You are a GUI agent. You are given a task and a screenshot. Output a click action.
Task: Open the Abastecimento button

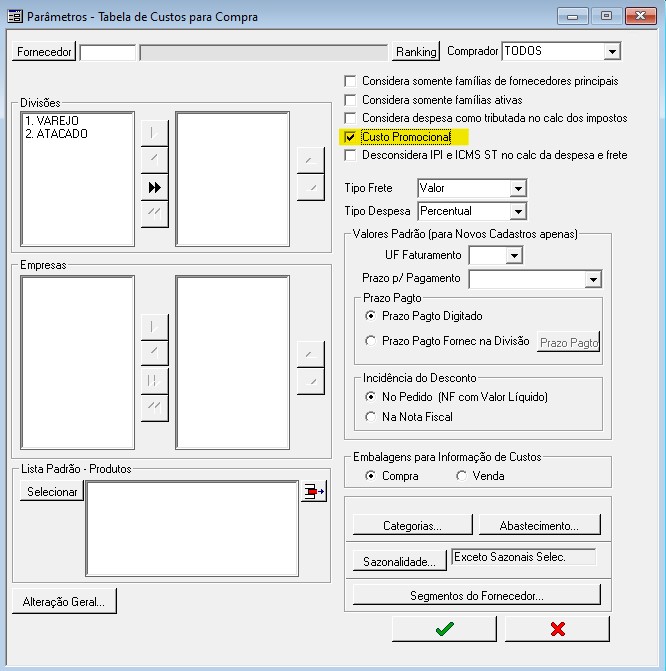click(539, 526)
